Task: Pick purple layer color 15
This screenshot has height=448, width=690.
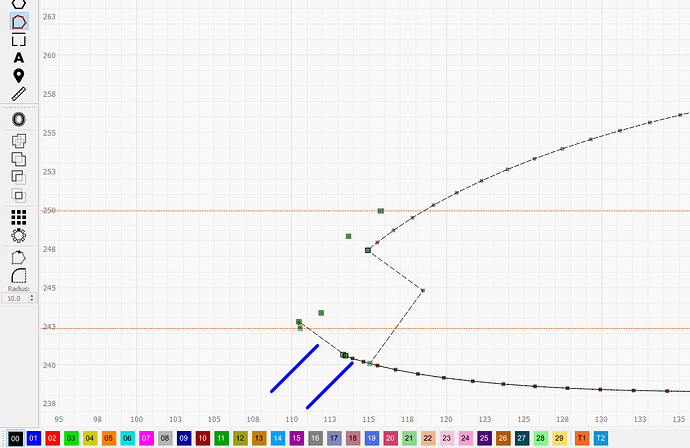Action: (x=297, y=438)
